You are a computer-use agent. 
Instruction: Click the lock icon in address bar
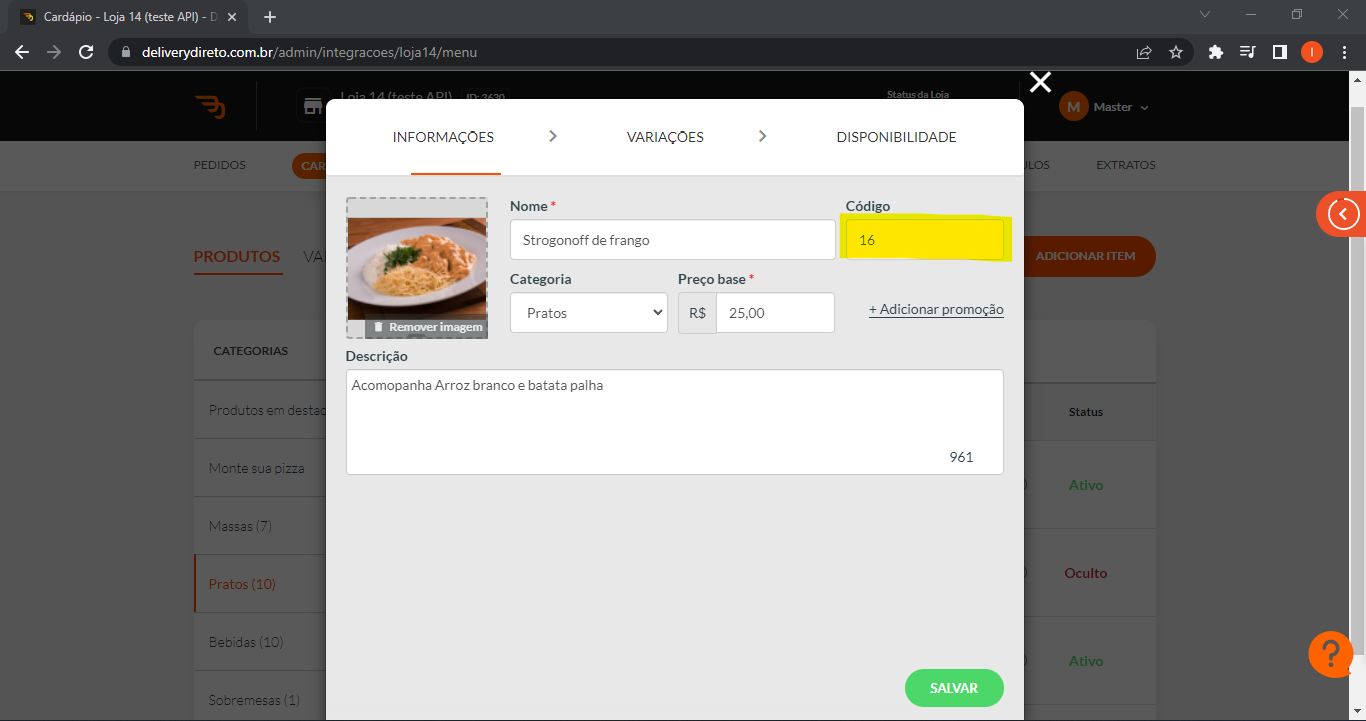124,52
